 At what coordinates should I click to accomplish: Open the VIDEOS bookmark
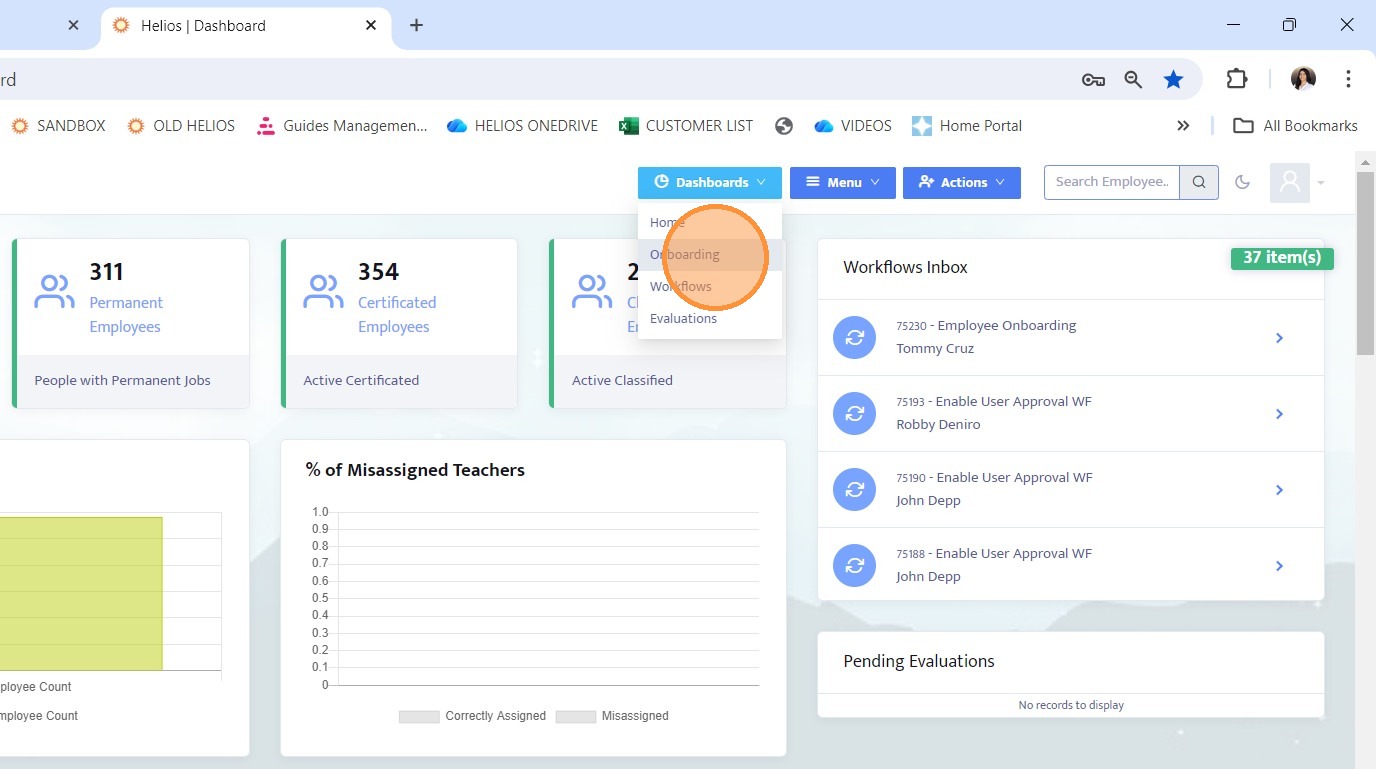click(853, 126)
